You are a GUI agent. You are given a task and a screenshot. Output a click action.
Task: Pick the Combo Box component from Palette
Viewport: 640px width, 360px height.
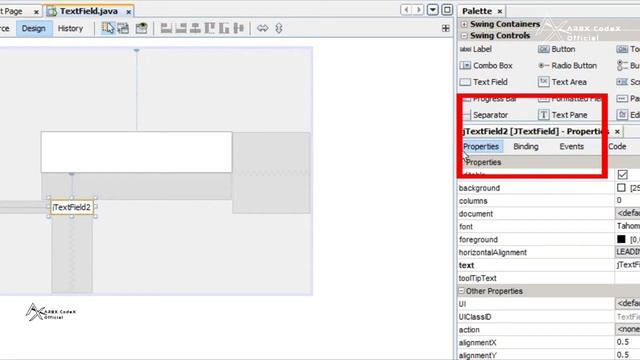coord(486,65)
